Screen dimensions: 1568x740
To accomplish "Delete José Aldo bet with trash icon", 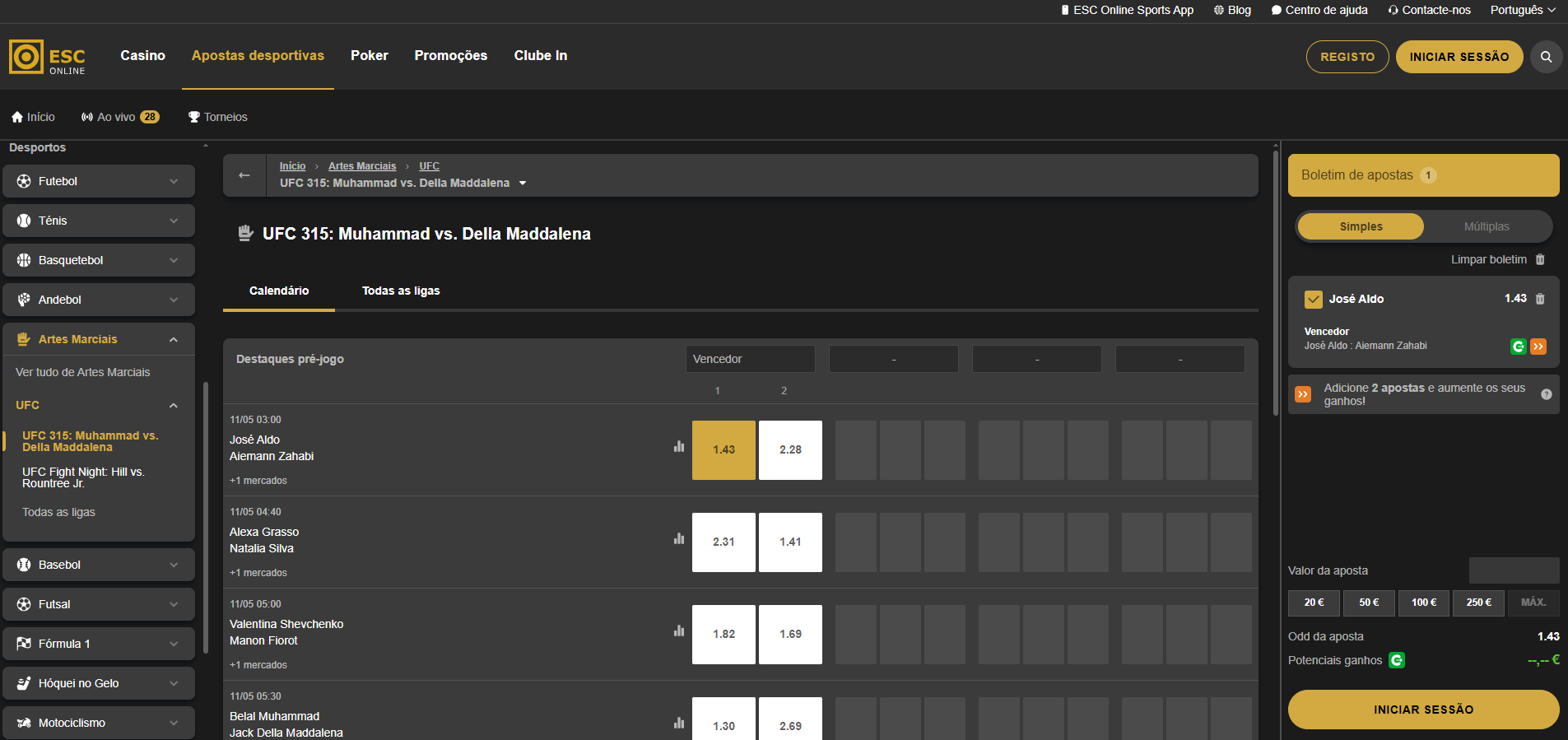I will pyautogui.click(x=1540, y=299).
